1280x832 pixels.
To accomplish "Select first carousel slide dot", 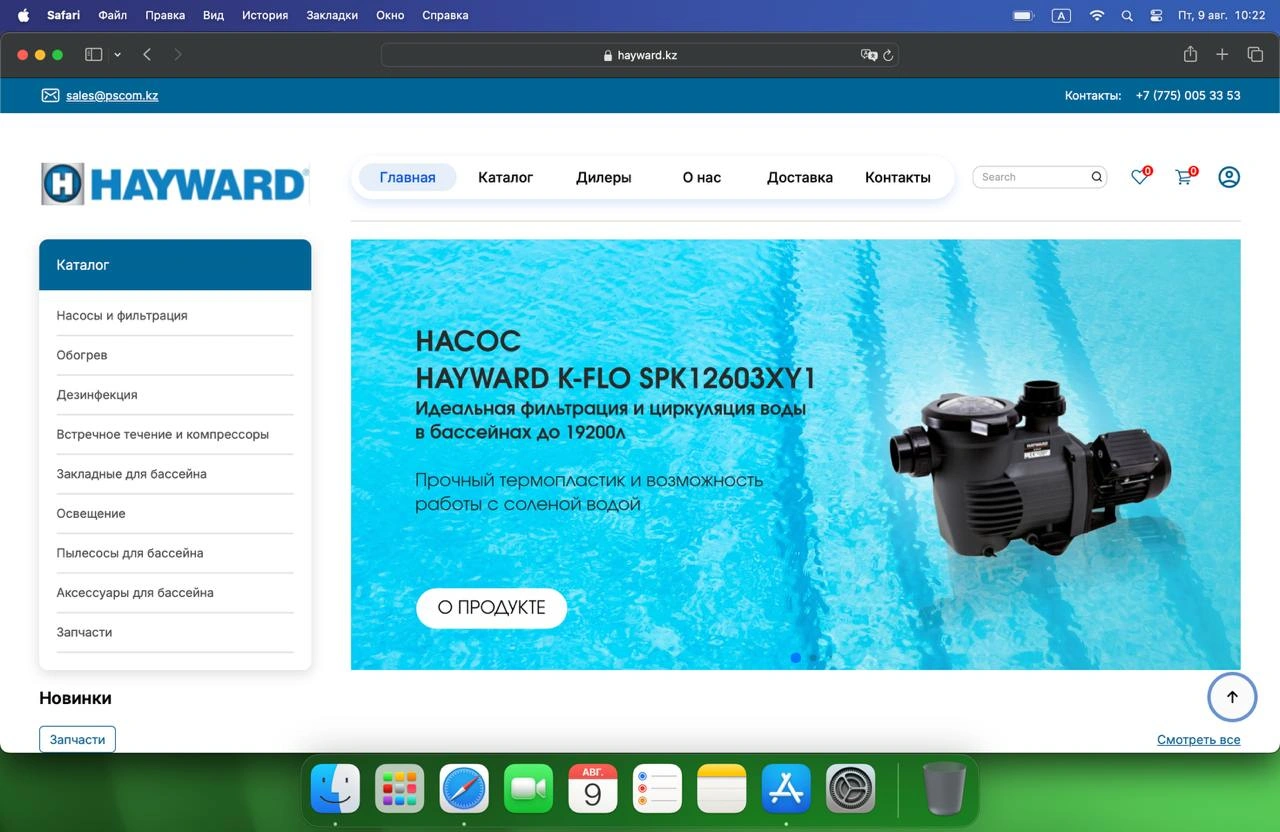I will [x=796, y=658].
